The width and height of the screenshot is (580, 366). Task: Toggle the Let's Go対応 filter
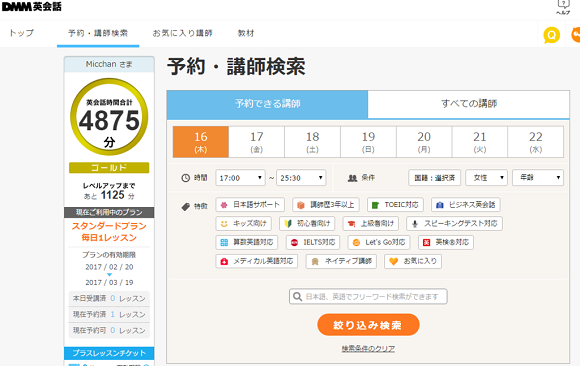379,242
